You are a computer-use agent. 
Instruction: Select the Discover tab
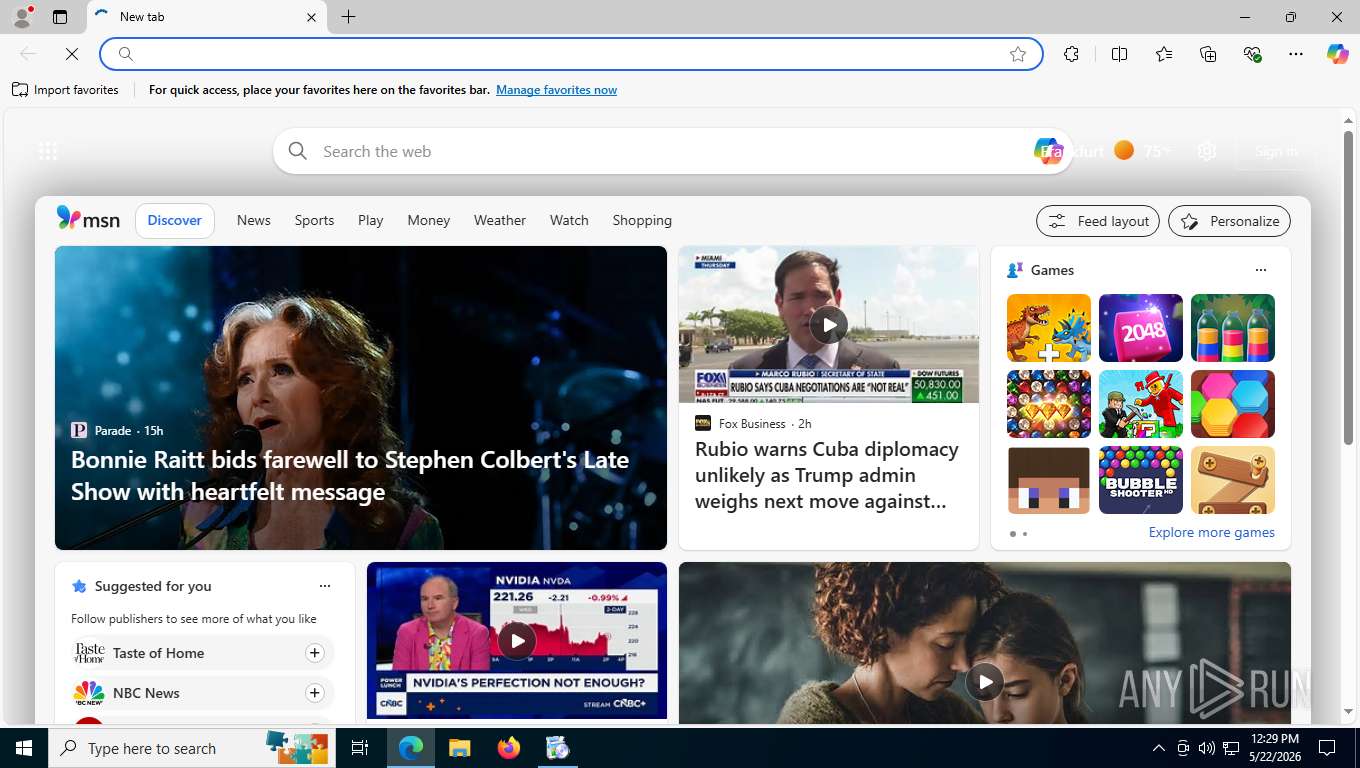click(175, 220)
